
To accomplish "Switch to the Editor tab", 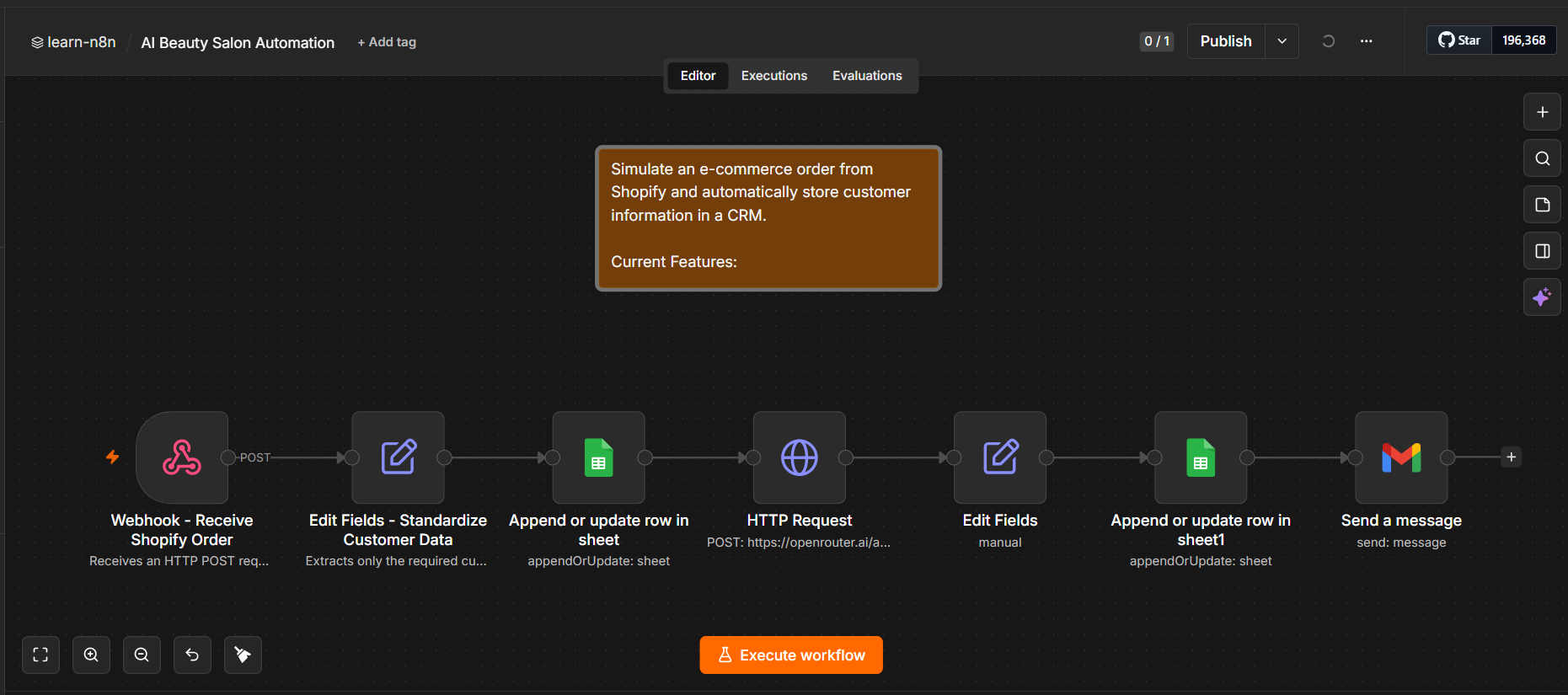I will (698, 76).
